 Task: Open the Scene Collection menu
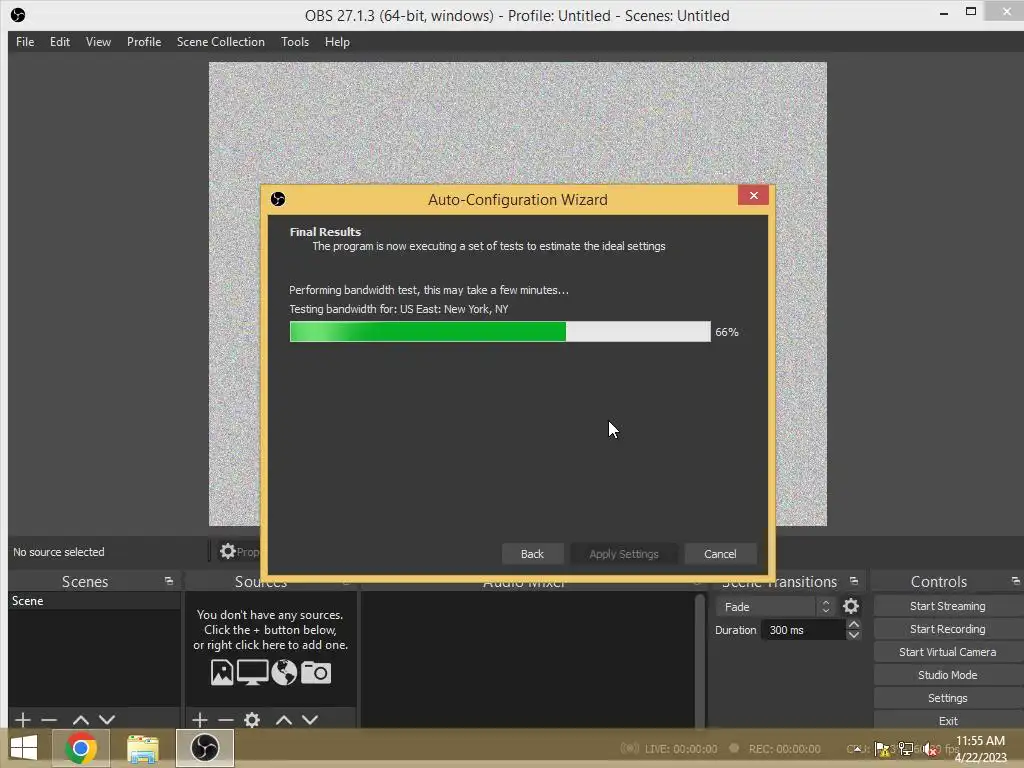pyautogui.click(x=221, y=42)
